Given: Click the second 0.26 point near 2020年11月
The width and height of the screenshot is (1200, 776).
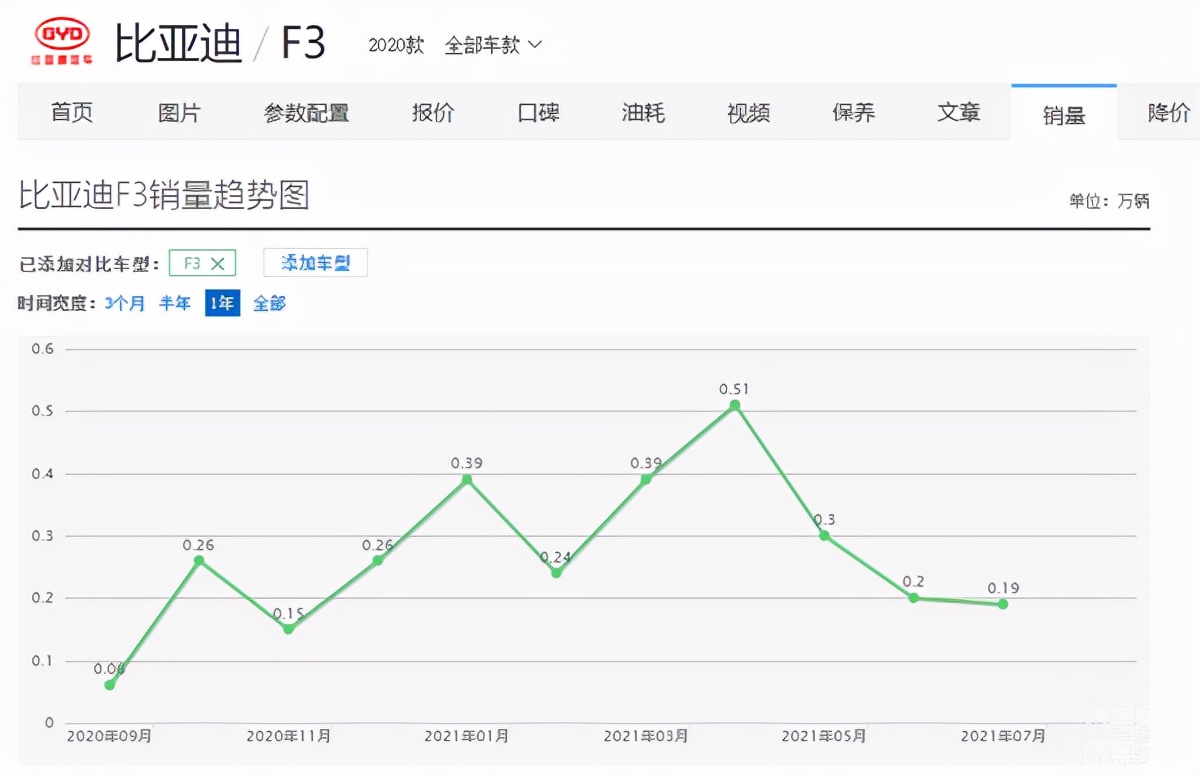Looking at the screenshot, I should [378, 560].
